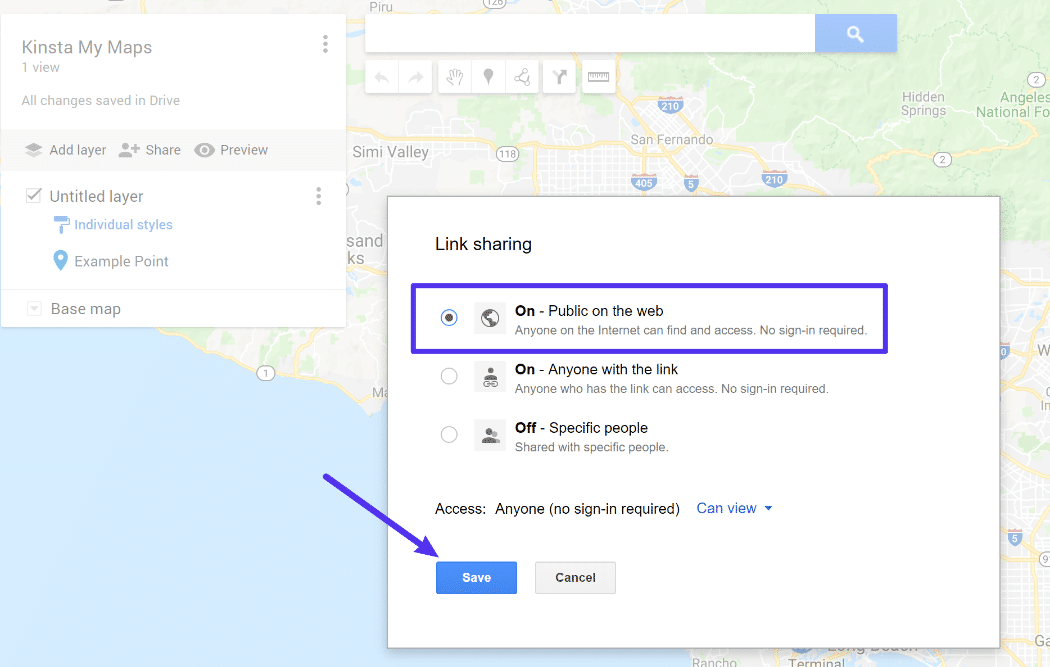Screen dimensions: 1050x667
Task: Select the Add marker tool
Action: [489, 78]
